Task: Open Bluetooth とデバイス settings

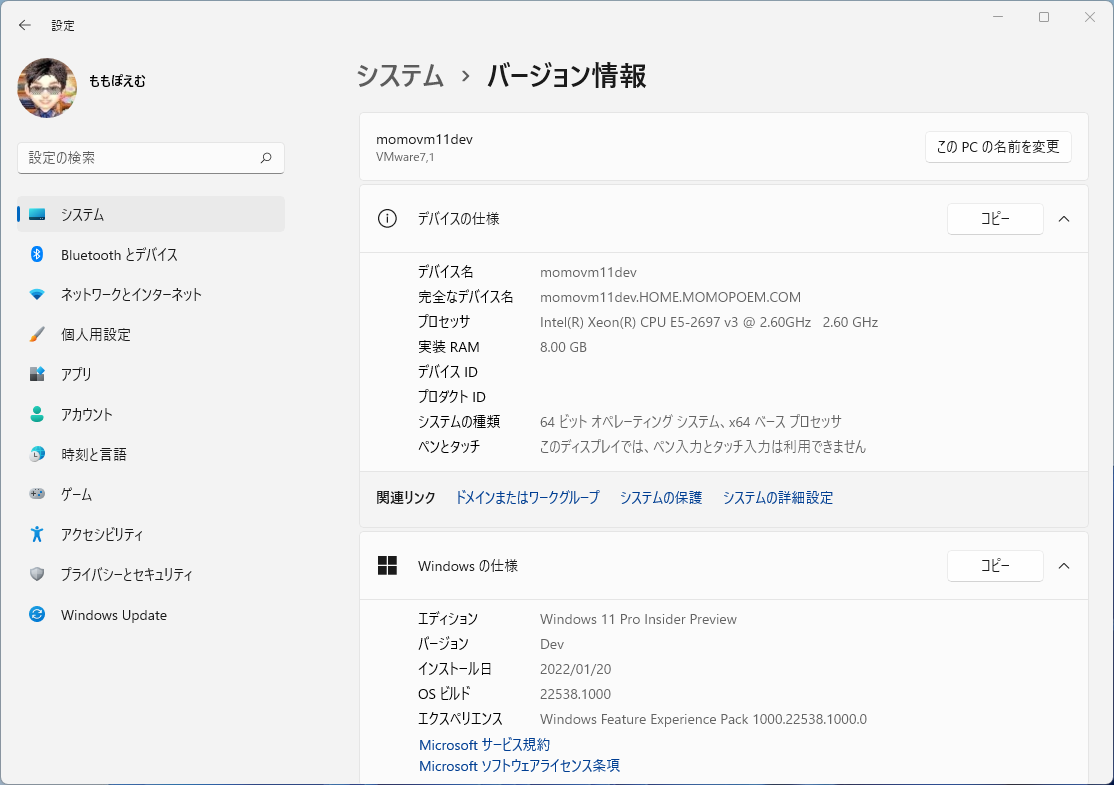Action: tap(151, 254)
